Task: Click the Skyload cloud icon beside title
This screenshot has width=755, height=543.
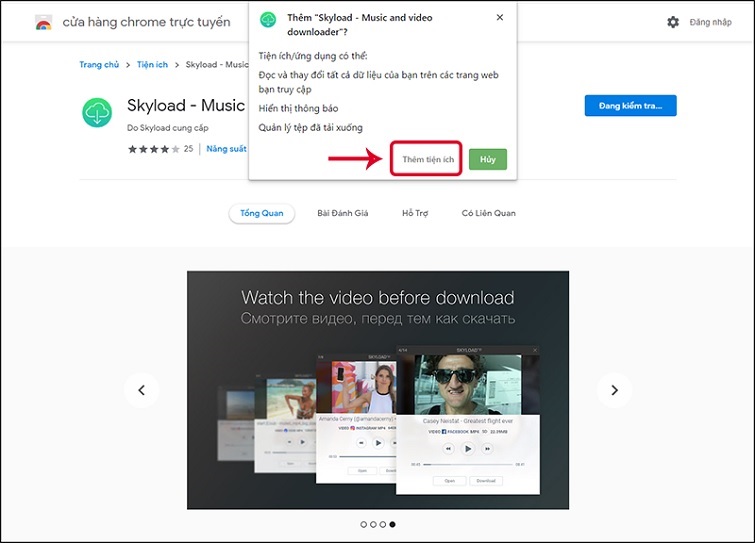Action: (97, 113)
